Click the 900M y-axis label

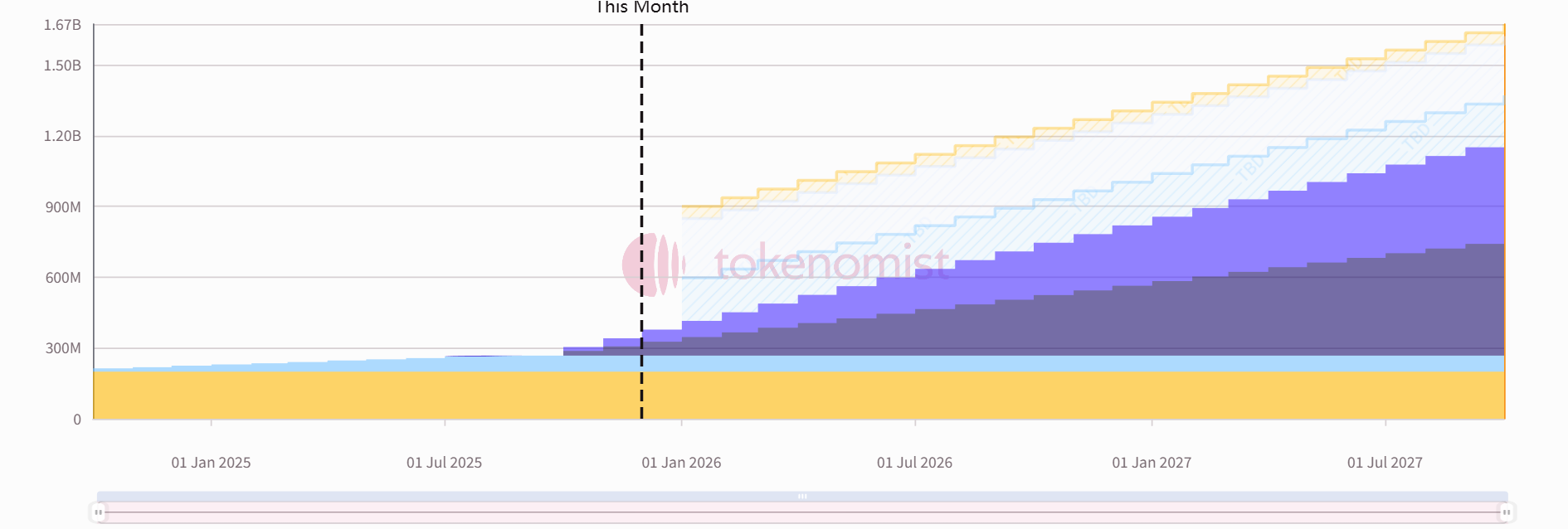coord(63,206)
